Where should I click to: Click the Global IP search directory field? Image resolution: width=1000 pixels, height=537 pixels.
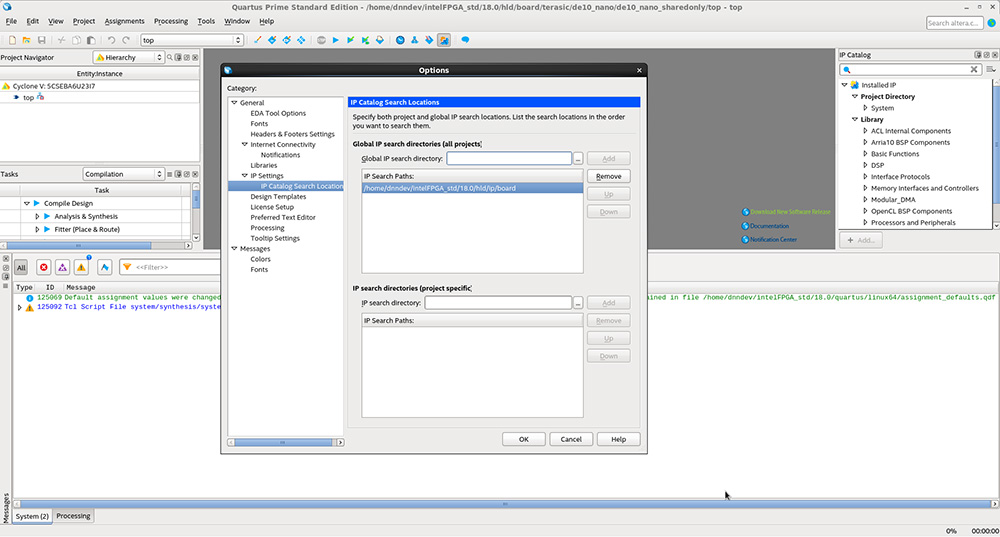point(509,159)
